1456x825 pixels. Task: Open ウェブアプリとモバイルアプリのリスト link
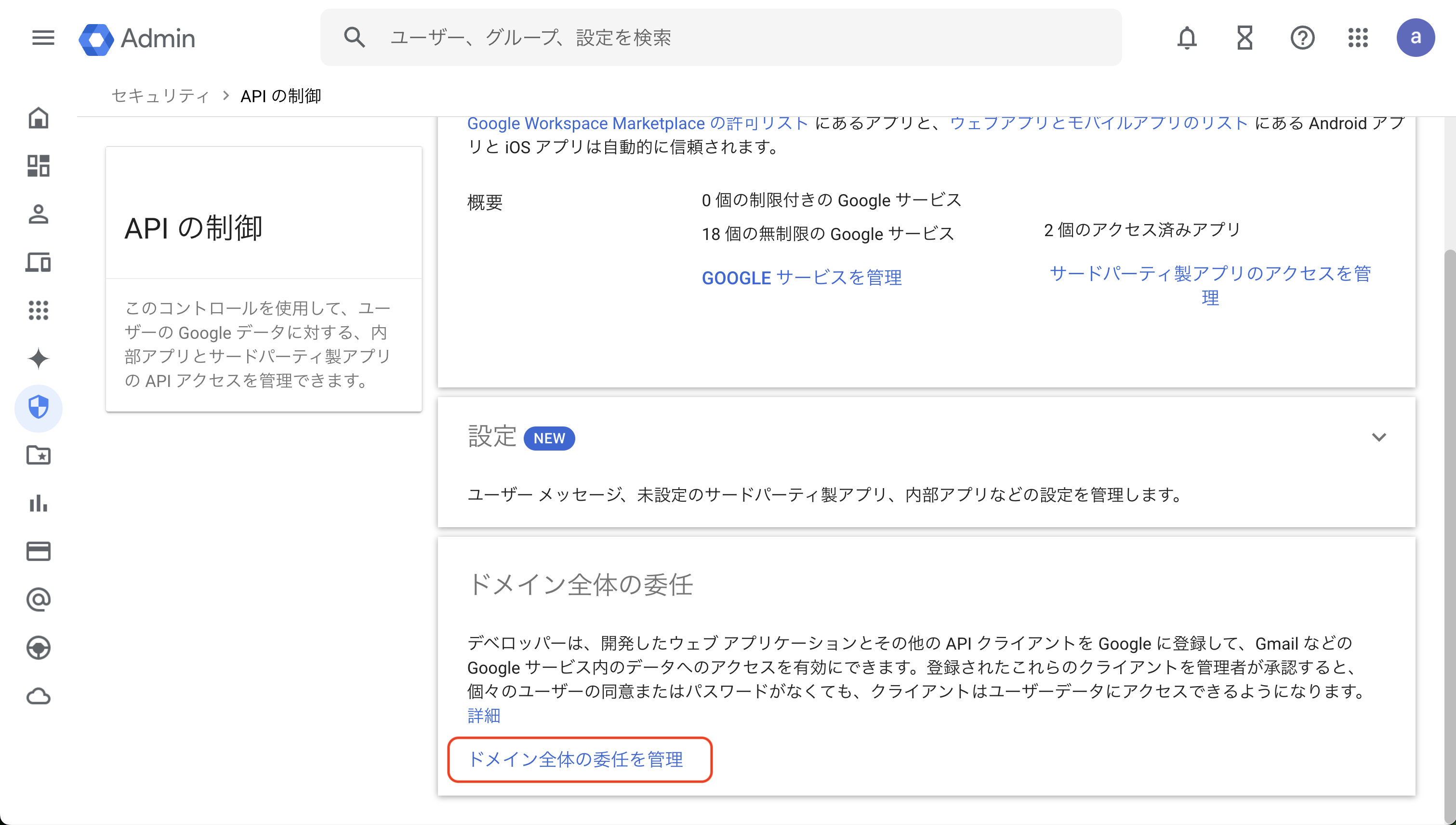[x=1099, y=123]
